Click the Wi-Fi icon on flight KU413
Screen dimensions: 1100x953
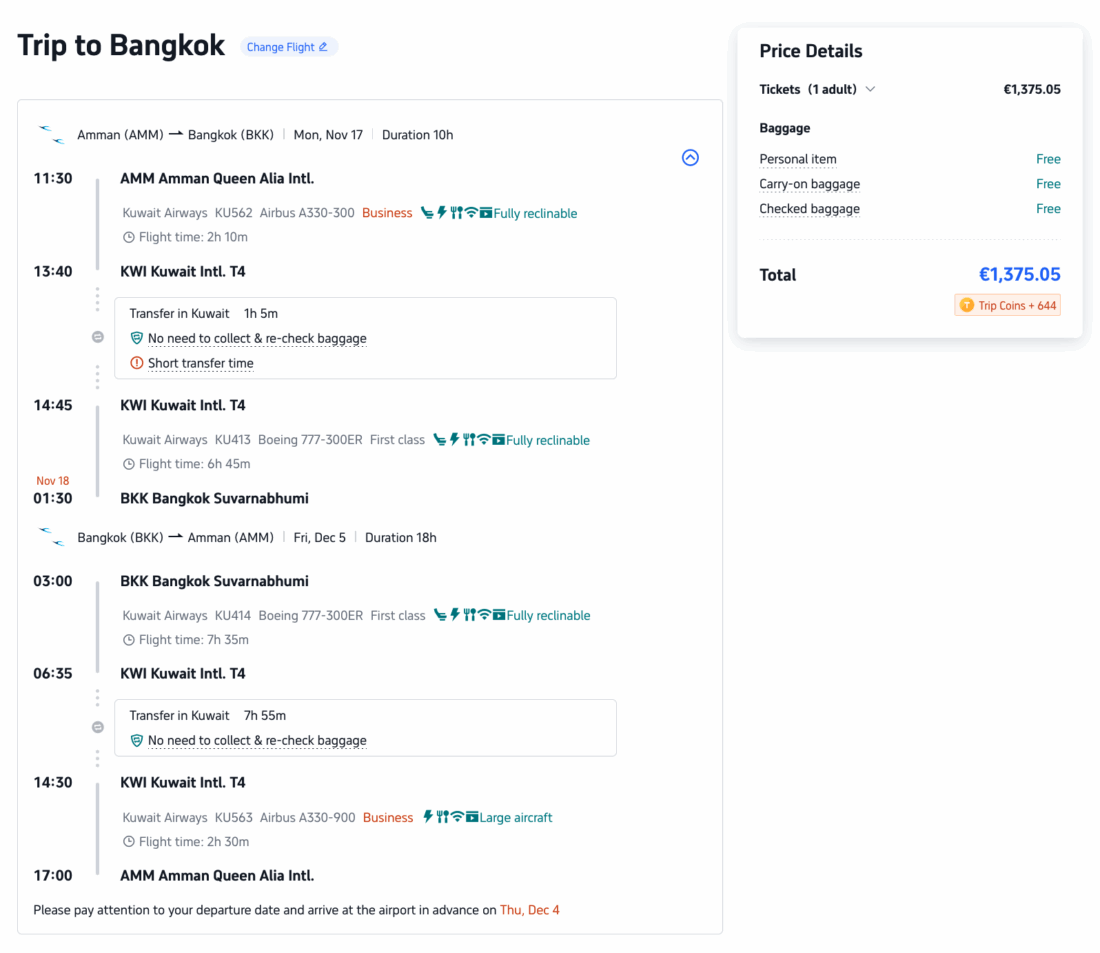tap(484, 440)
